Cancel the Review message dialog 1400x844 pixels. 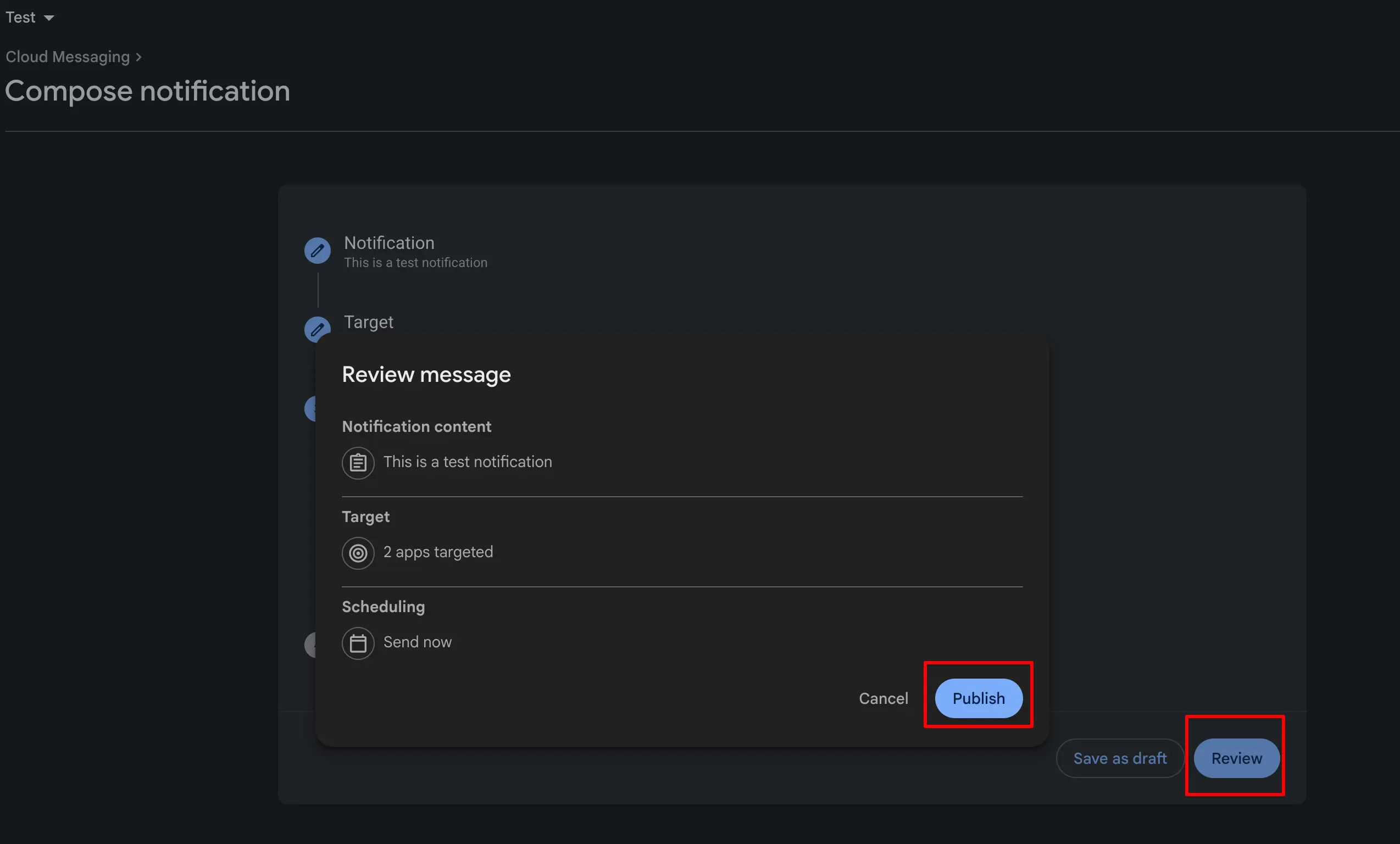(883, 698)
